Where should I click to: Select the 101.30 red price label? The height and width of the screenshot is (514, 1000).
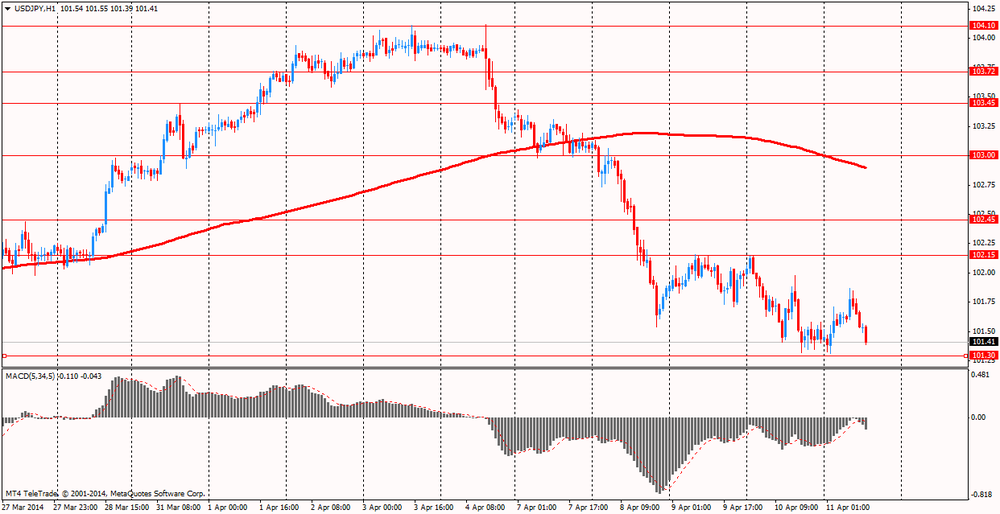[x=983, y=327]
